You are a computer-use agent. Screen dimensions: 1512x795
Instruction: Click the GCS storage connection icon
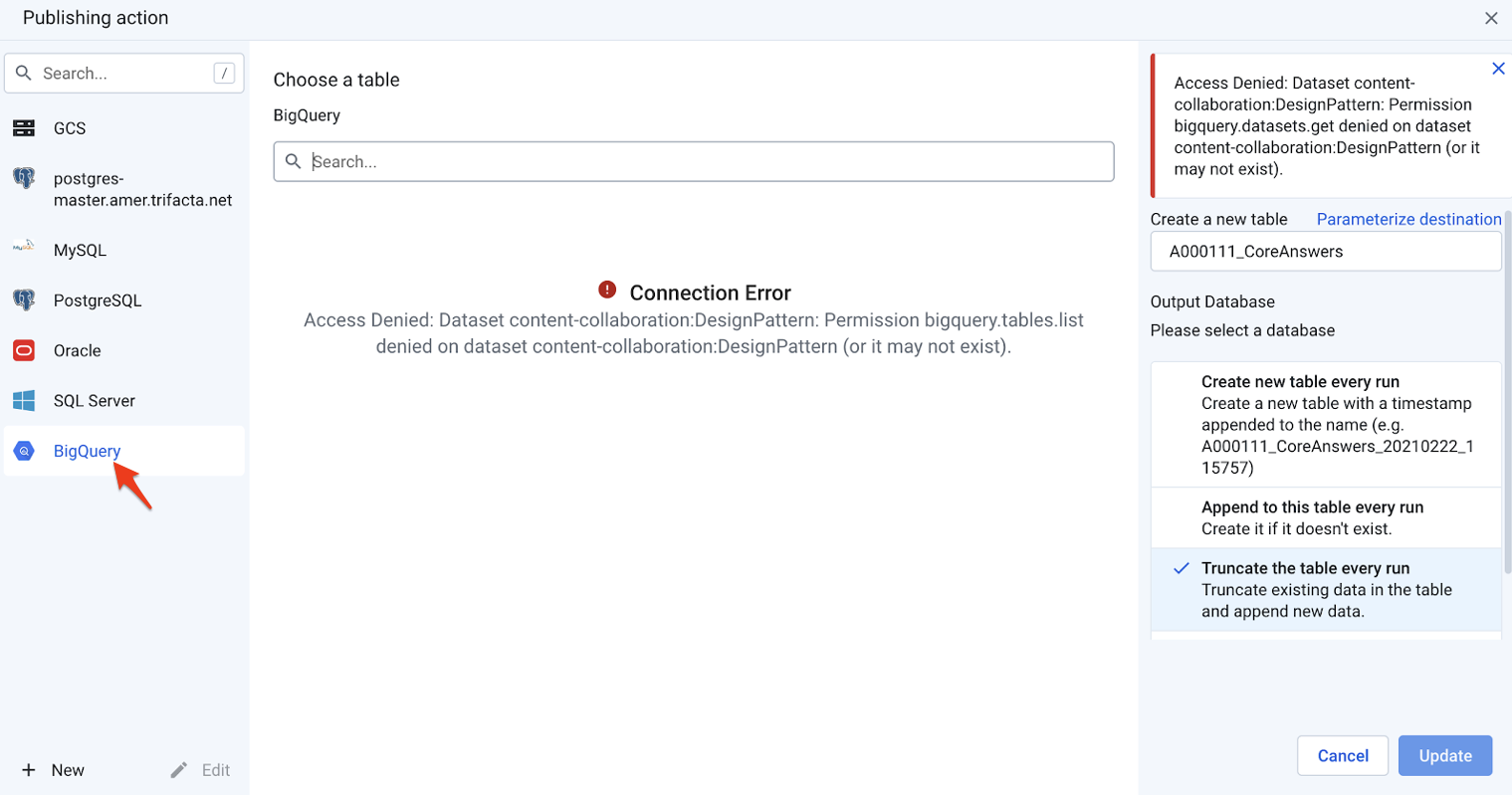click(x=24, y=128)
